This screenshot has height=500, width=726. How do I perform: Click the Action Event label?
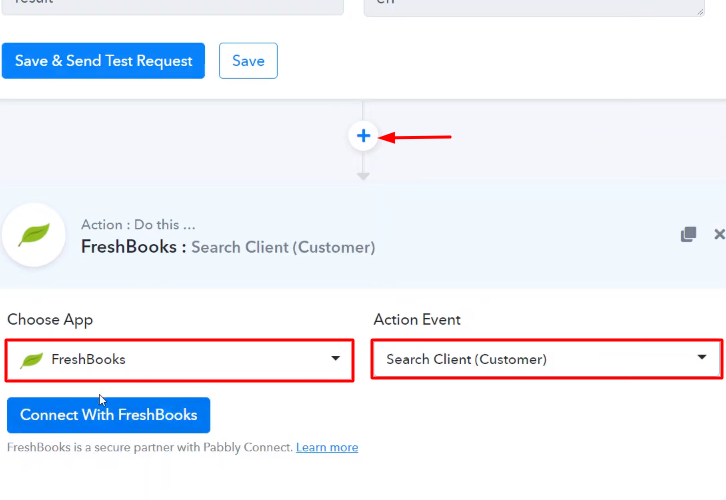[x=417, y=319]
